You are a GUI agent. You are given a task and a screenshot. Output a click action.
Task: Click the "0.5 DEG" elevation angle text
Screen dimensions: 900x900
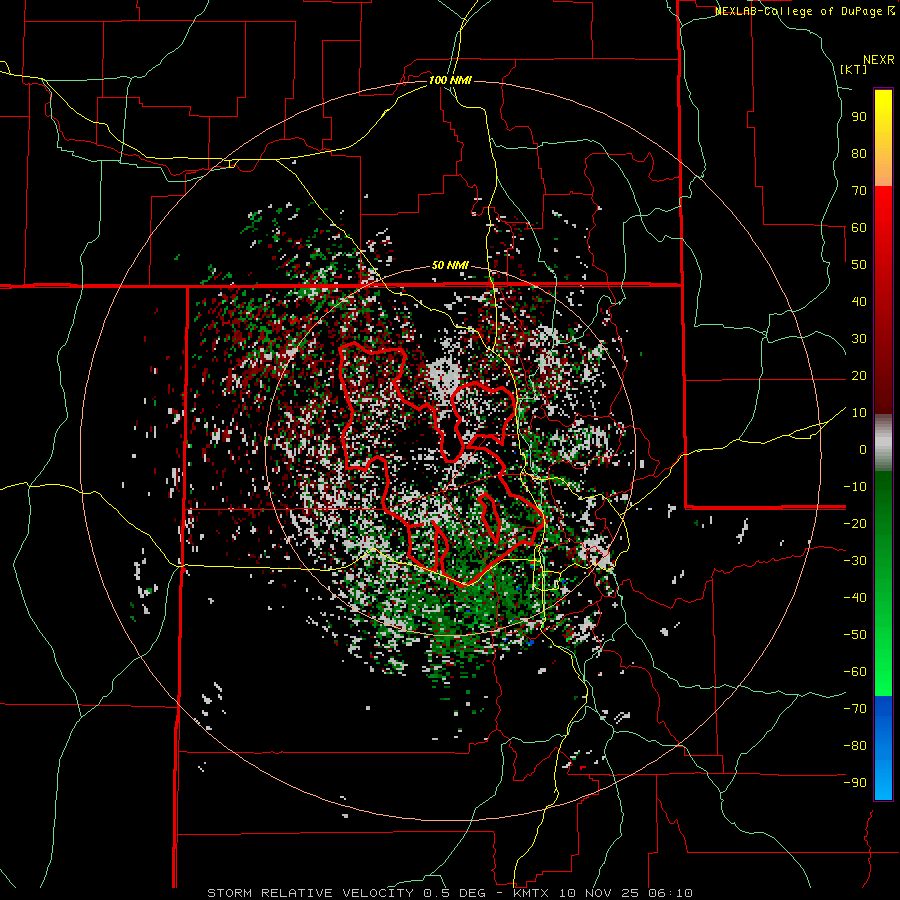[453, 893]
